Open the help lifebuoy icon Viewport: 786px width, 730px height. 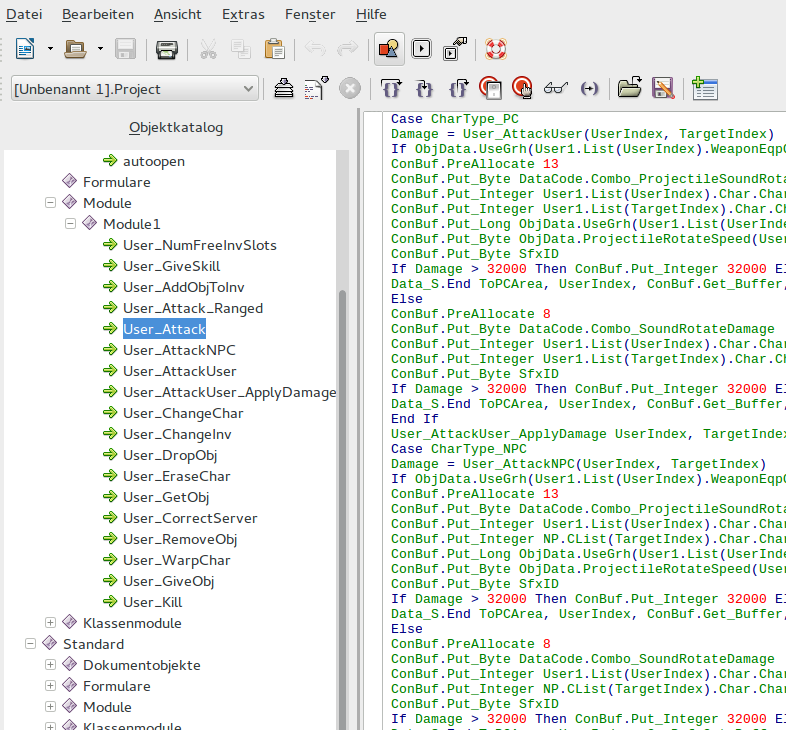pyautogui.click(x=496, y=49)
